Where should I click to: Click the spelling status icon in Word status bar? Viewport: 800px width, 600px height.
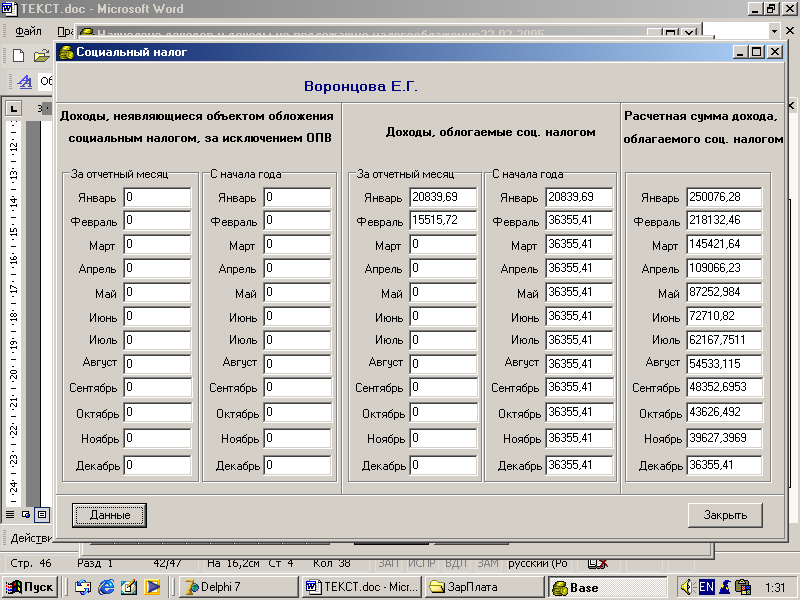point(597,564)
